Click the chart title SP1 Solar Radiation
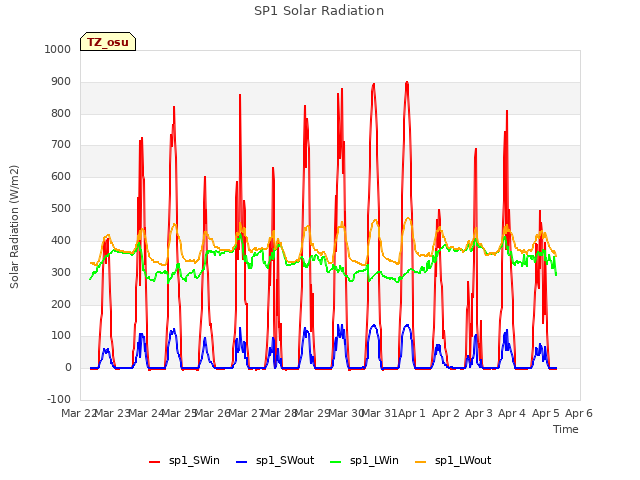Image resolution: width=640 pixels, height=480 pixels. pyautogui.click(x=319, y=11)
